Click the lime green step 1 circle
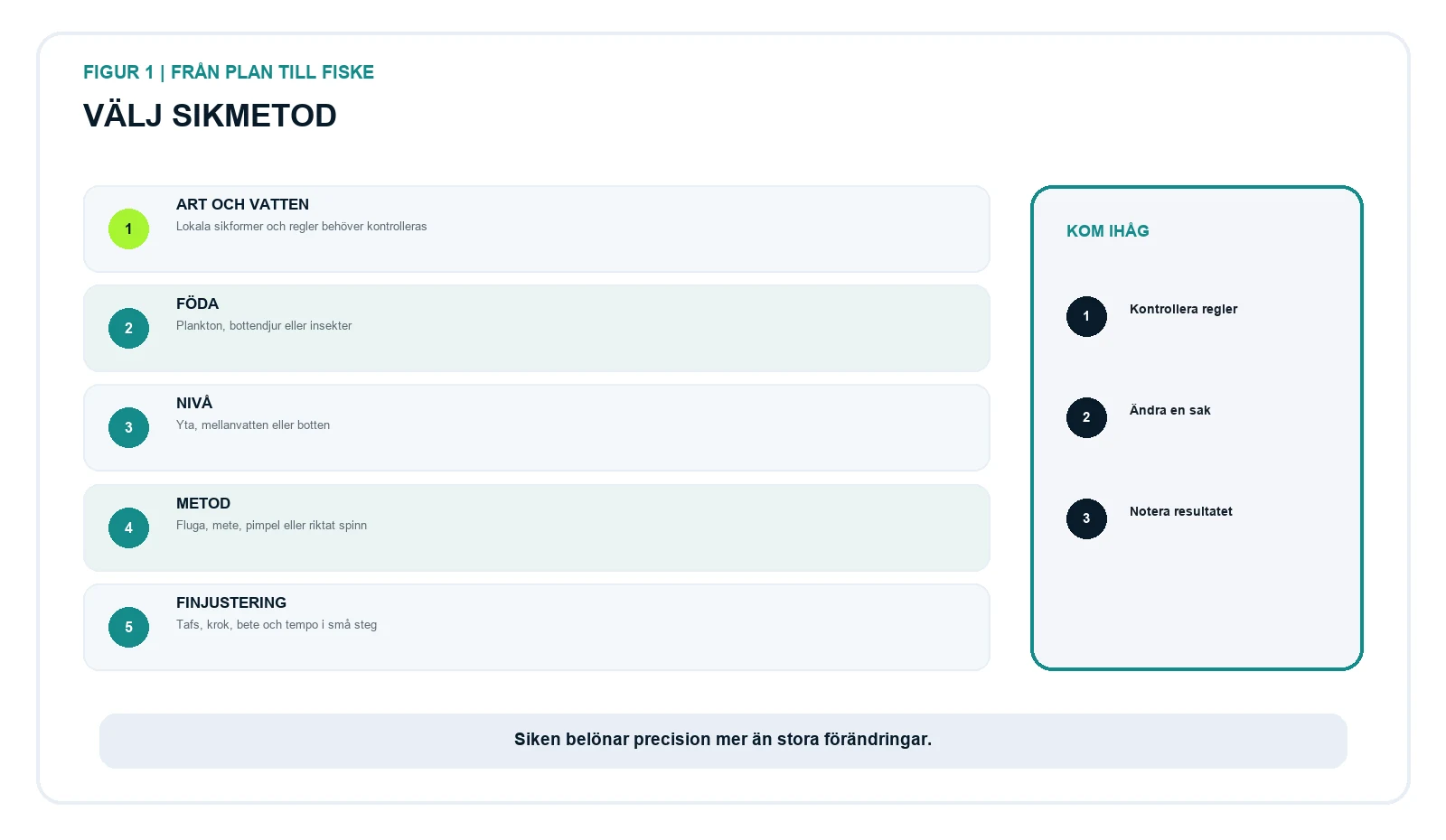The width and height of the screenshot is (1446, 840). (x=128, y=229)
